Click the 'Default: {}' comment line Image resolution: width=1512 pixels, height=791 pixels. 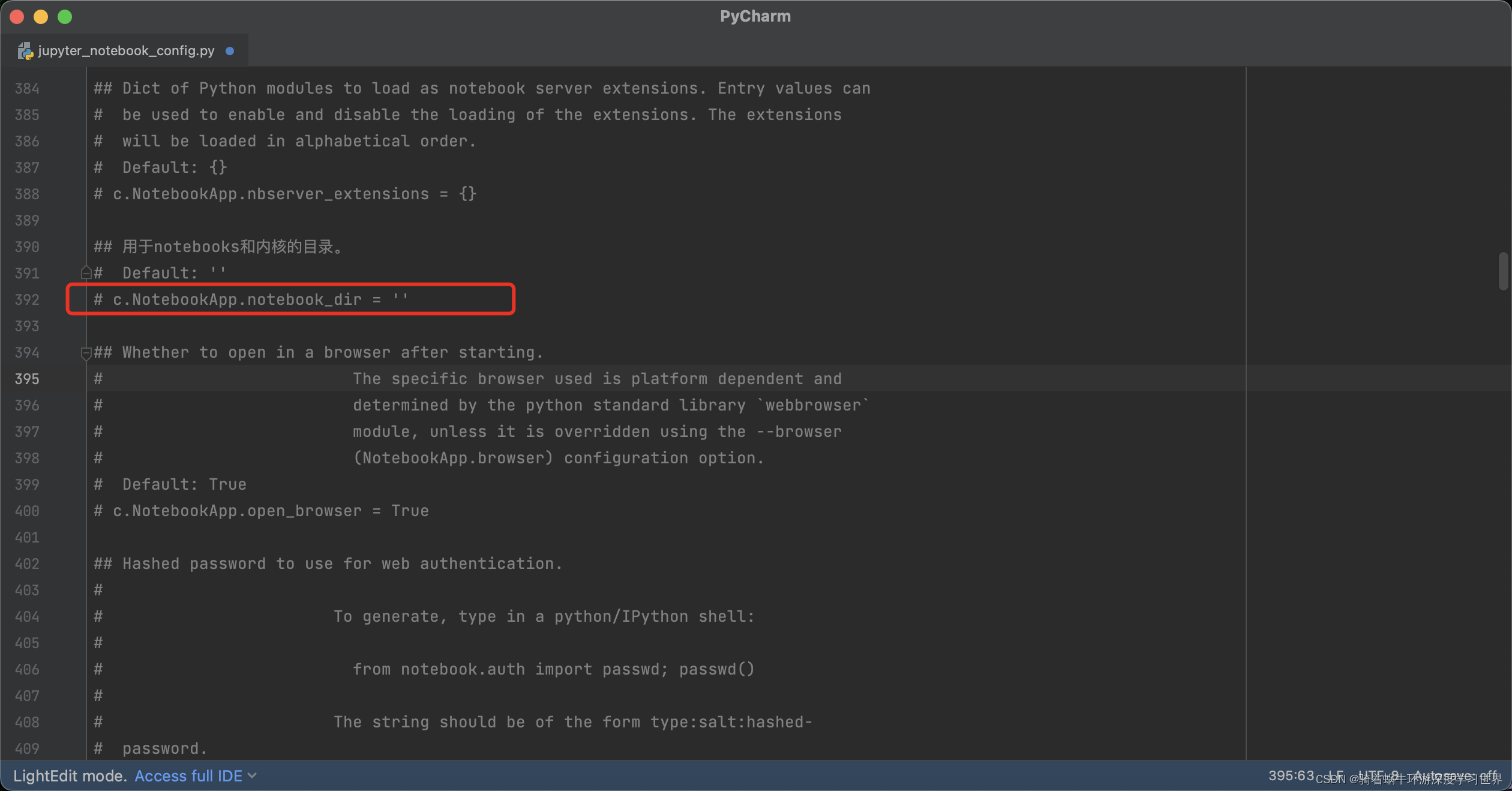[x=160, y=168]
